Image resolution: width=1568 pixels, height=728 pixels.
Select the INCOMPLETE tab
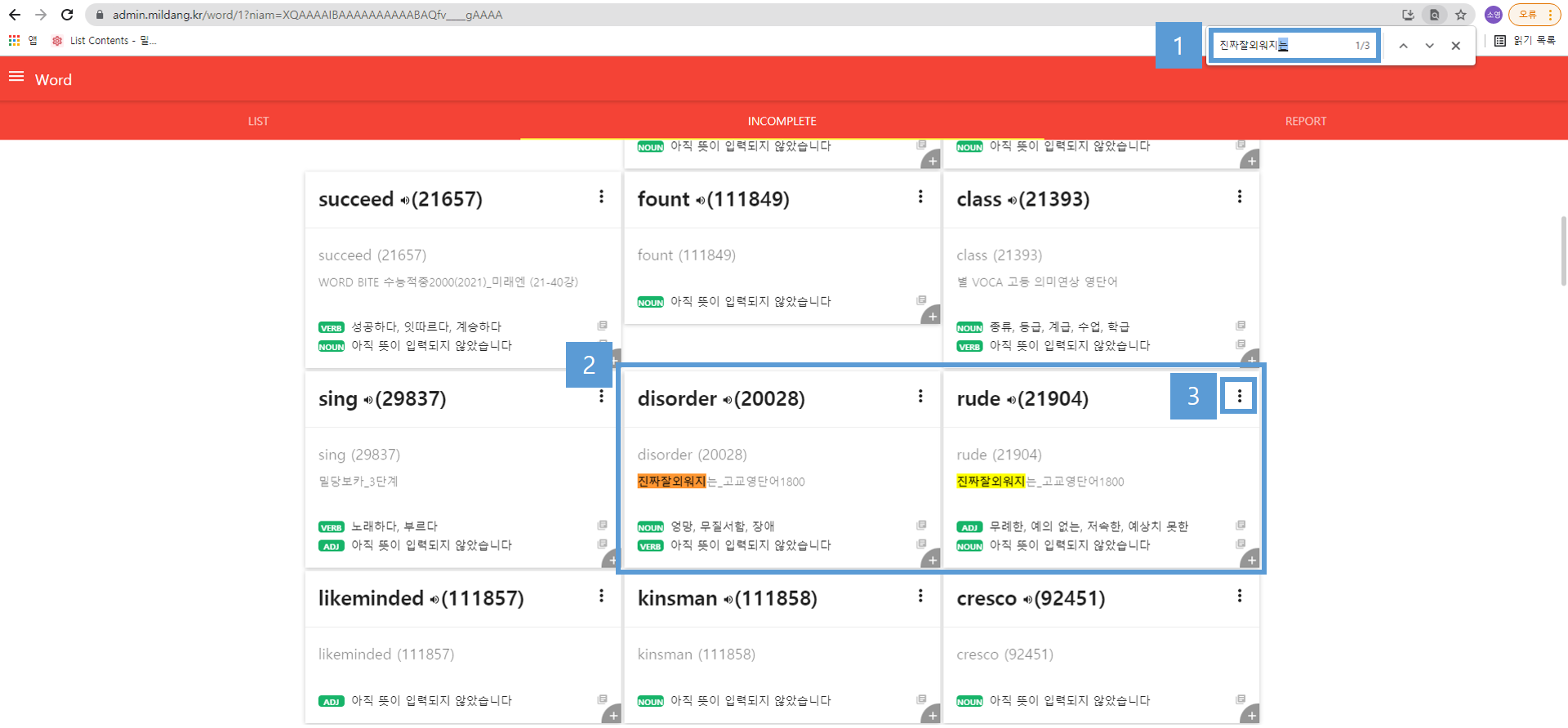(x=782, y=121)
